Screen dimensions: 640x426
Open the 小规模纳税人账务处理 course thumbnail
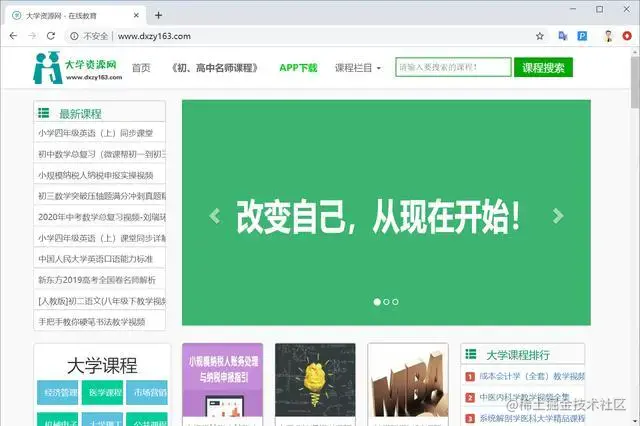(x=222, y=380)
